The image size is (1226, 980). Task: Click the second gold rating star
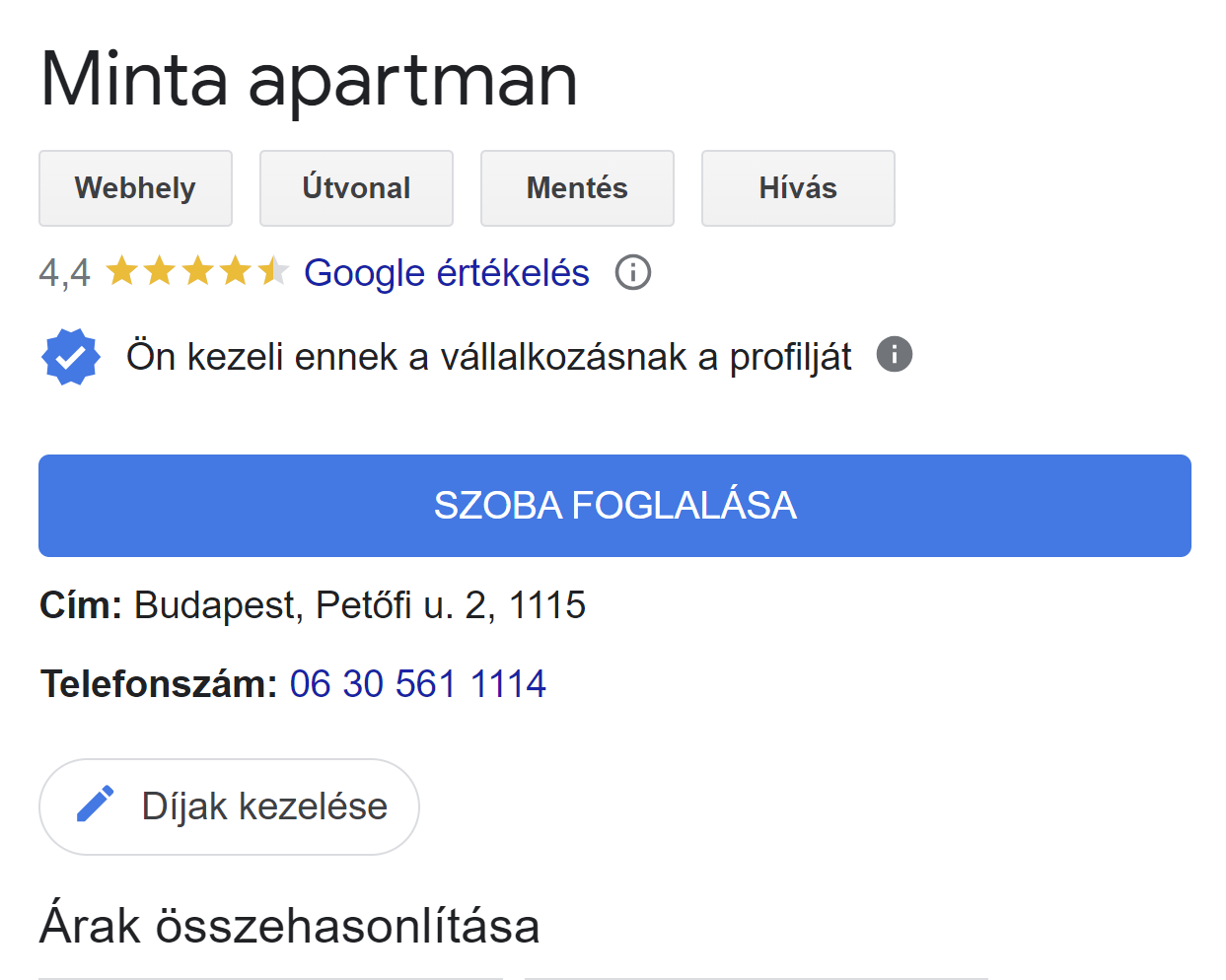click(160, 273)
